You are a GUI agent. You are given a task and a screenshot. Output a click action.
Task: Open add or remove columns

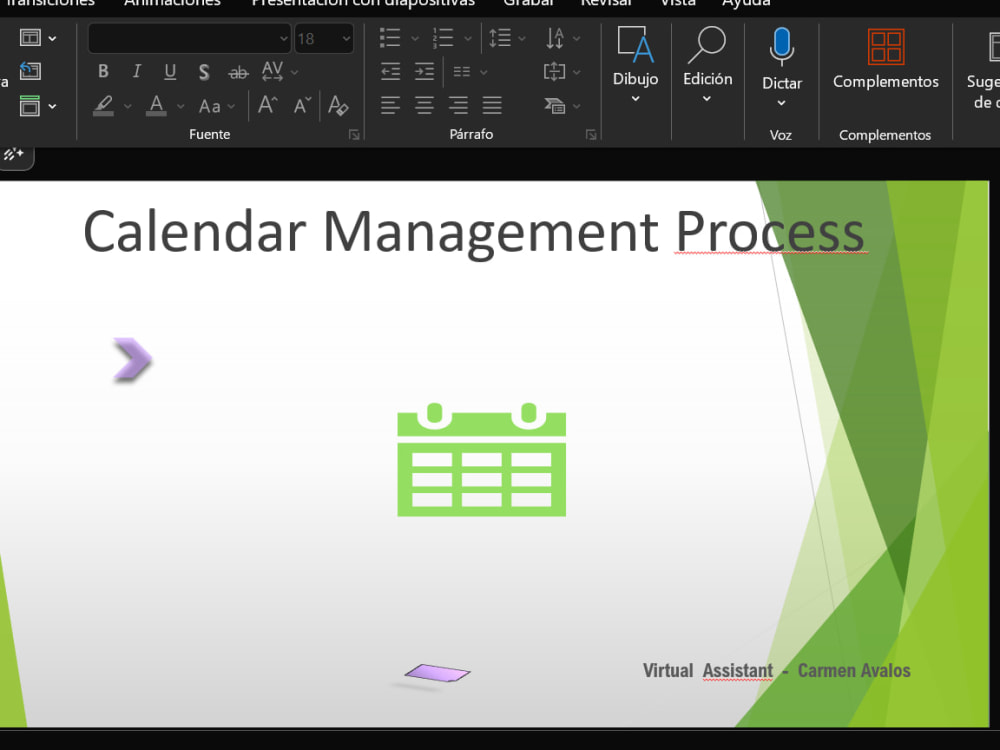(469, 72)
